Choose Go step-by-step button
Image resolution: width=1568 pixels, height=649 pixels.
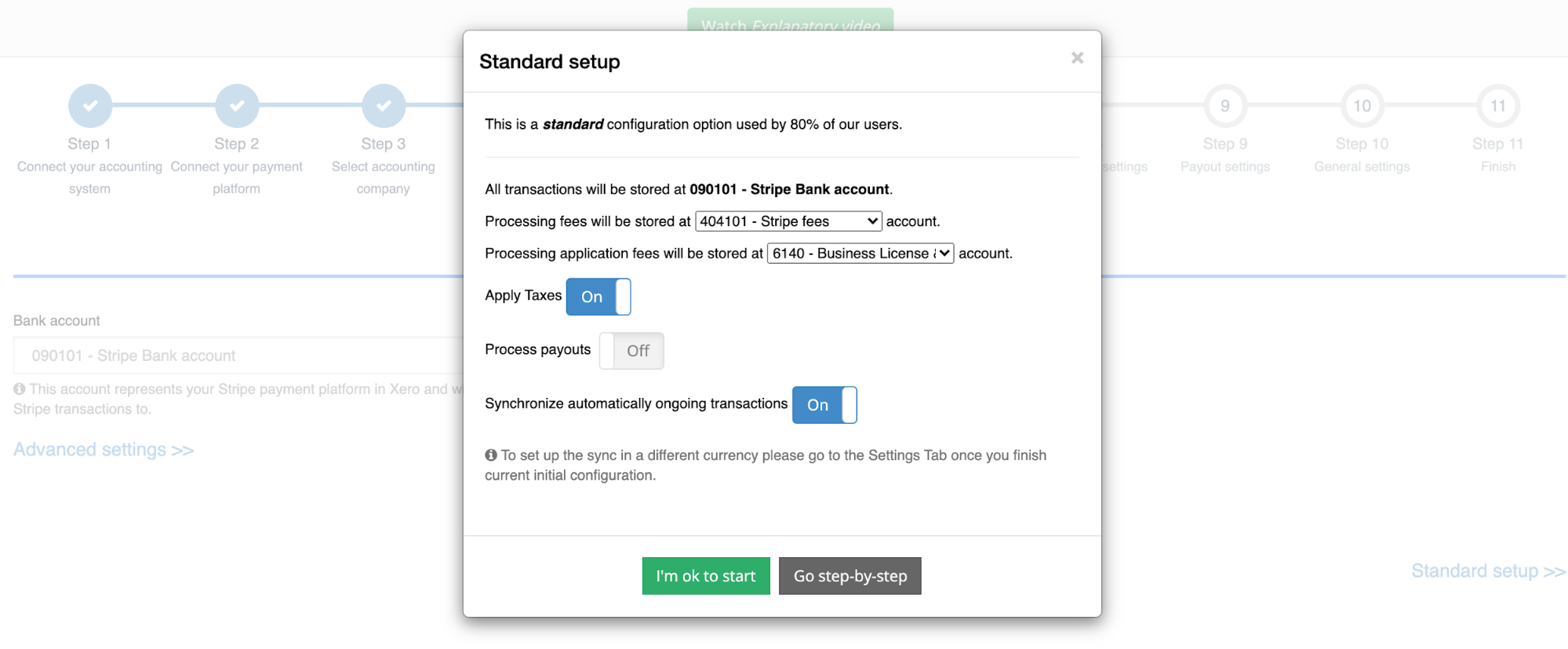pyautogui.click(x=850, y=576)
